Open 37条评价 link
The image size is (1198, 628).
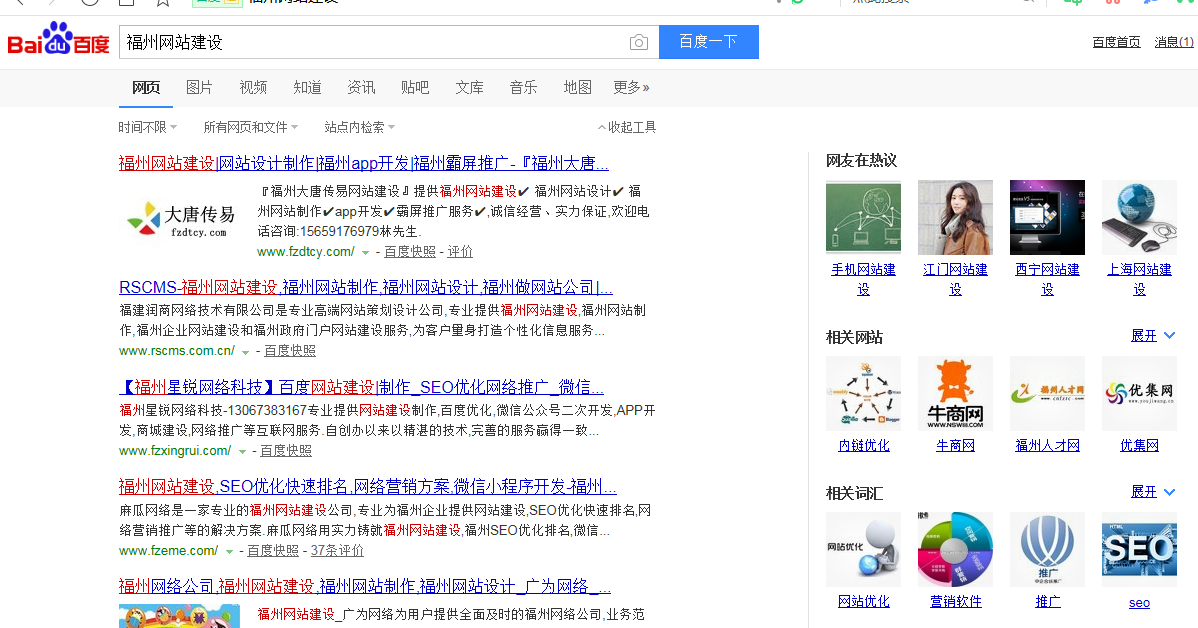point(337,550)
